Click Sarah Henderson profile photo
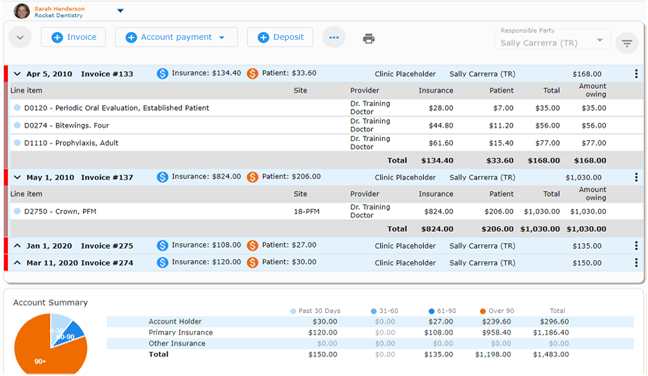This screenshot has height=376, width=648. pos(21,11)
